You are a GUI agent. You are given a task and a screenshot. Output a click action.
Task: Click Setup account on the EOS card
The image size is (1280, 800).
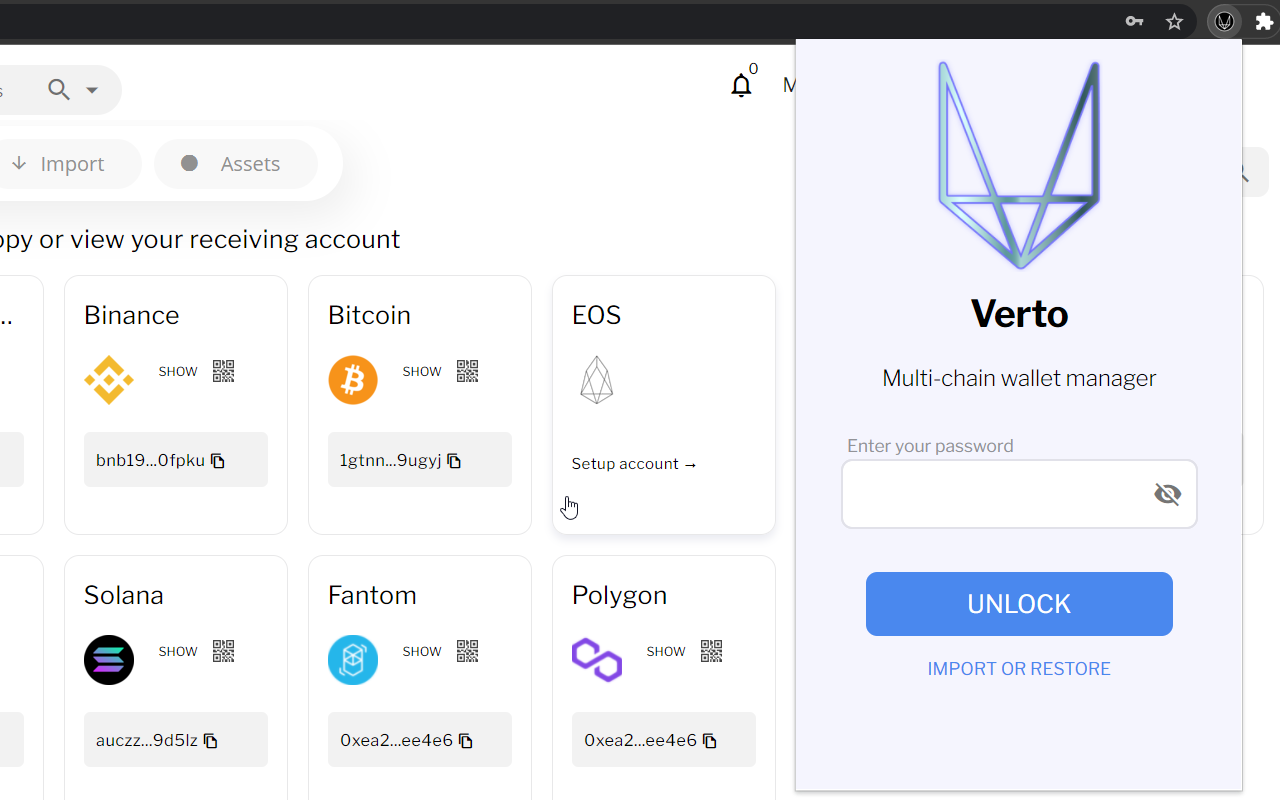click(x=634, y=464)
